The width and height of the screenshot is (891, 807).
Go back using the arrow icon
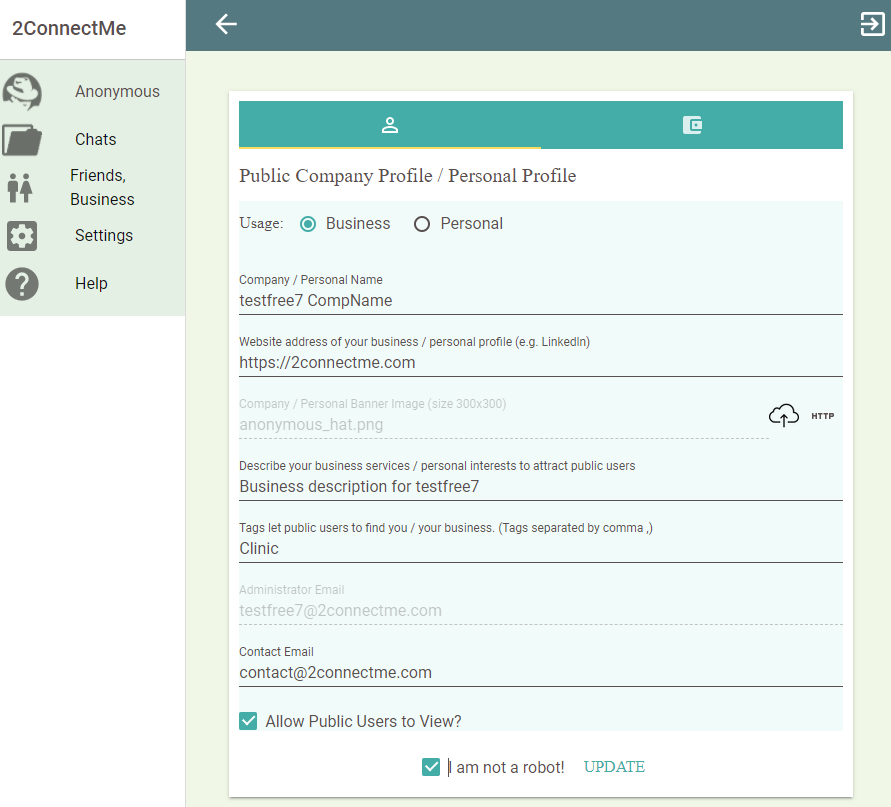(225, 24)
